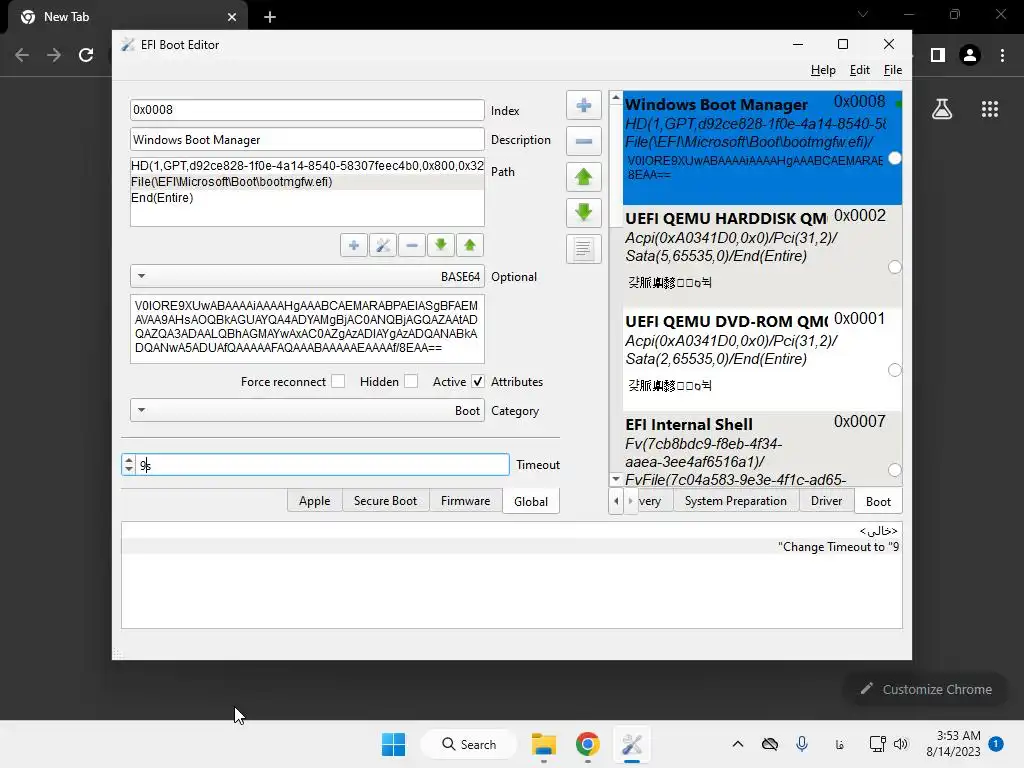Switch to the System Preparation tab
The width and height of the screenshot is (1024, 768).
(x=735, y=501)
